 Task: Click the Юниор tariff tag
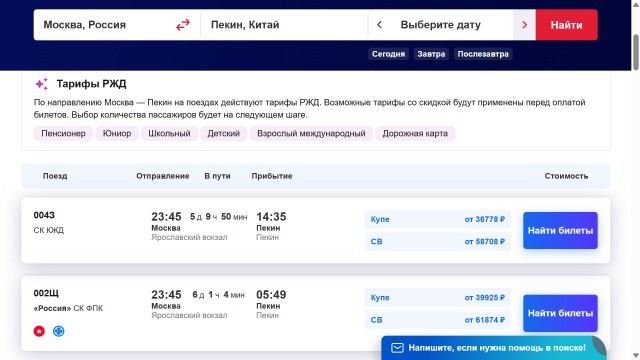tap(117, 133)
